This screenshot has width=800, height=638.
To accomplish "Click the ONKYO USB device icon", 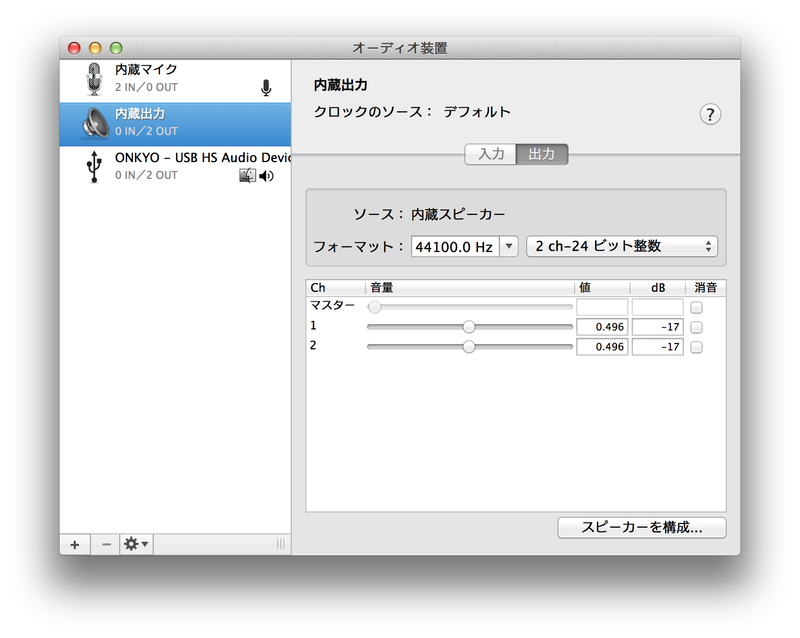I will pyautogui.click(x=94, y=167).
